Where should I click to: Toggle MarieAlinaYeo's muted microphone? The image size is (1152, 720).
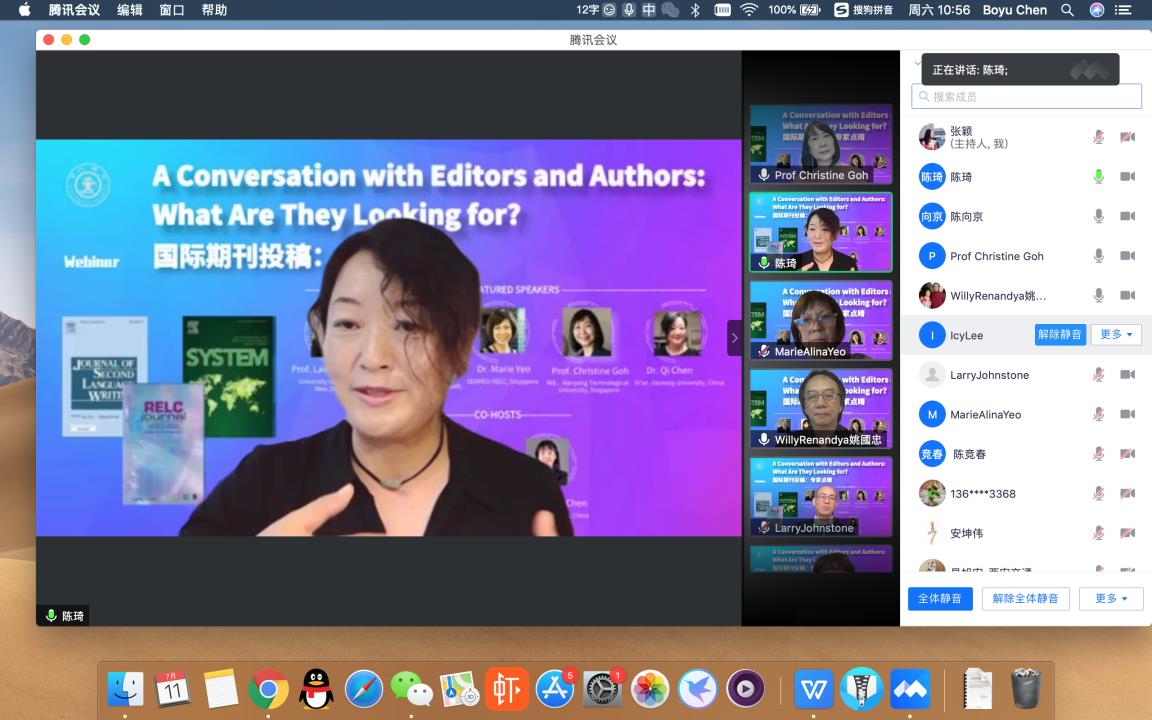tap(1098, 414)
